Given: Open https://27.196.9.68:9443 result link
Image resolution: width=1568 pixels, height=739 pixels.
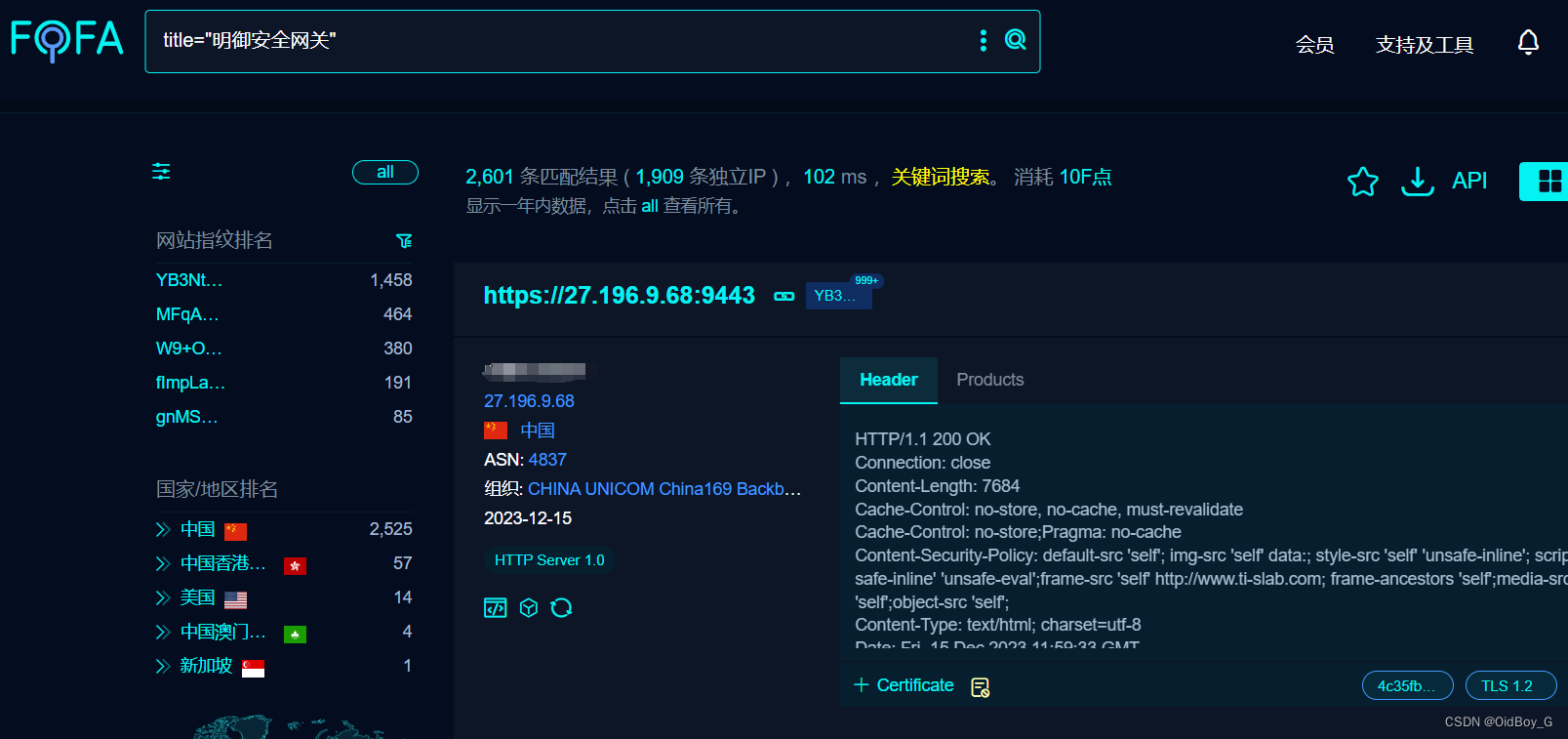Looking at the screenshot, I should [620, 296].
